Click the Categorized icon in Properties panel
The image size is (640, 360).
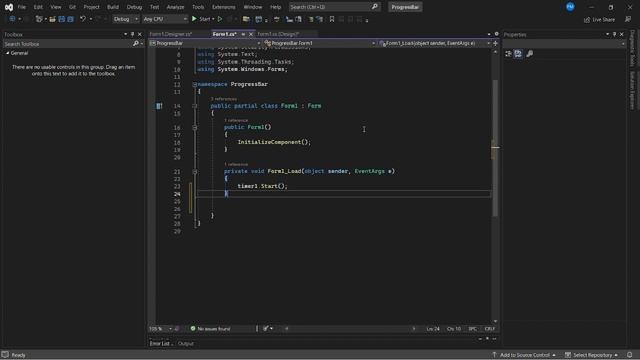click(508, 53)
